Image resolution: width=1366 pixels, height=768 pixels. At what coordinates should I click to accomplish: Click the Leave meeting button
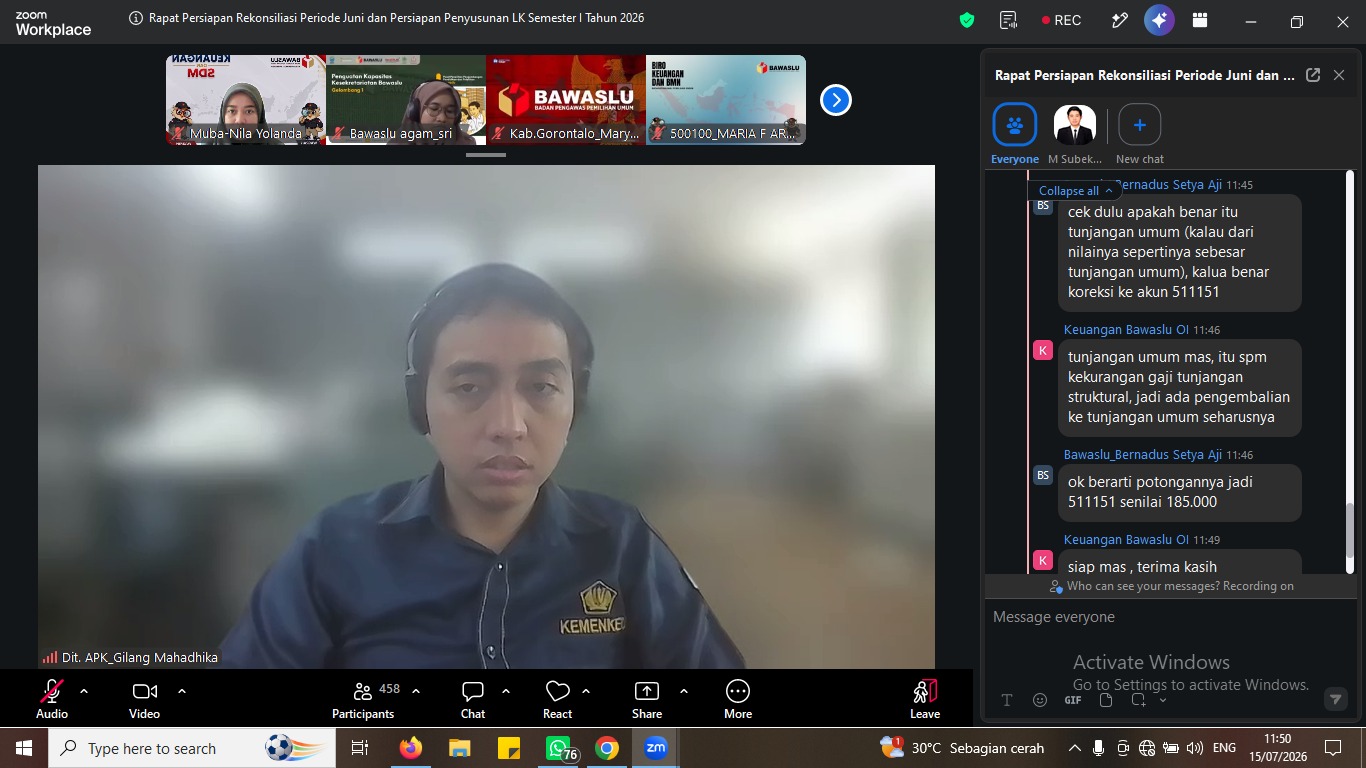point(925,698)
